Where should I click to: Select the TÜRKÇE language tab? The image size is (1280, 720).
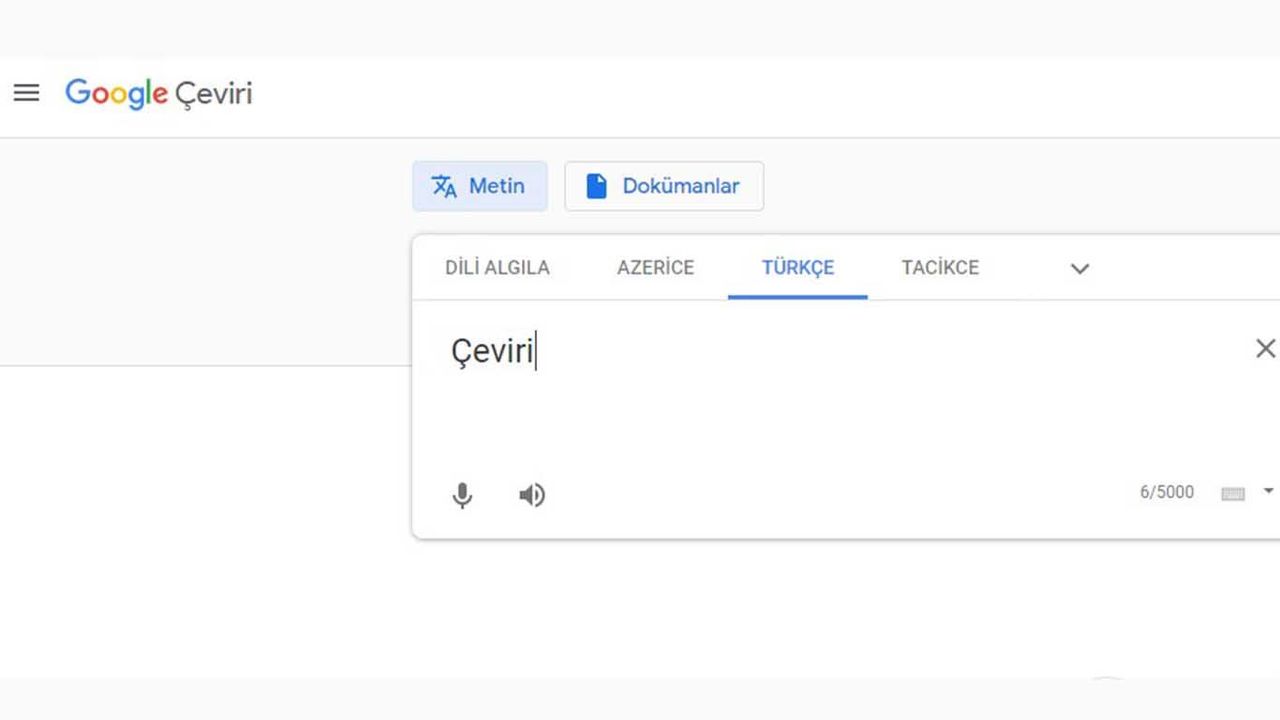(797, 268)
